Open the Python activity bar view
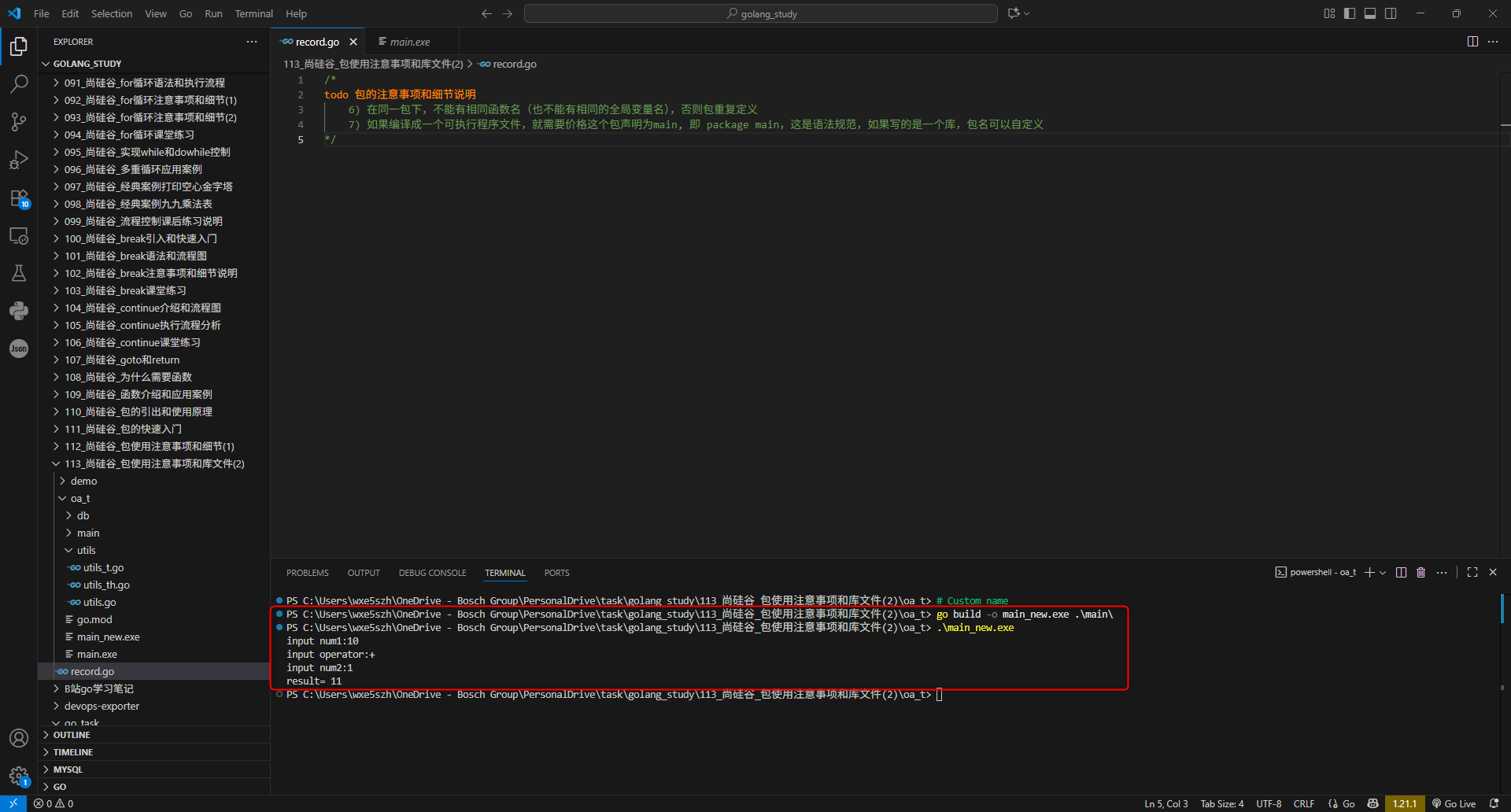Viewport: 1511px width, 812px height. tap(19, 311)
